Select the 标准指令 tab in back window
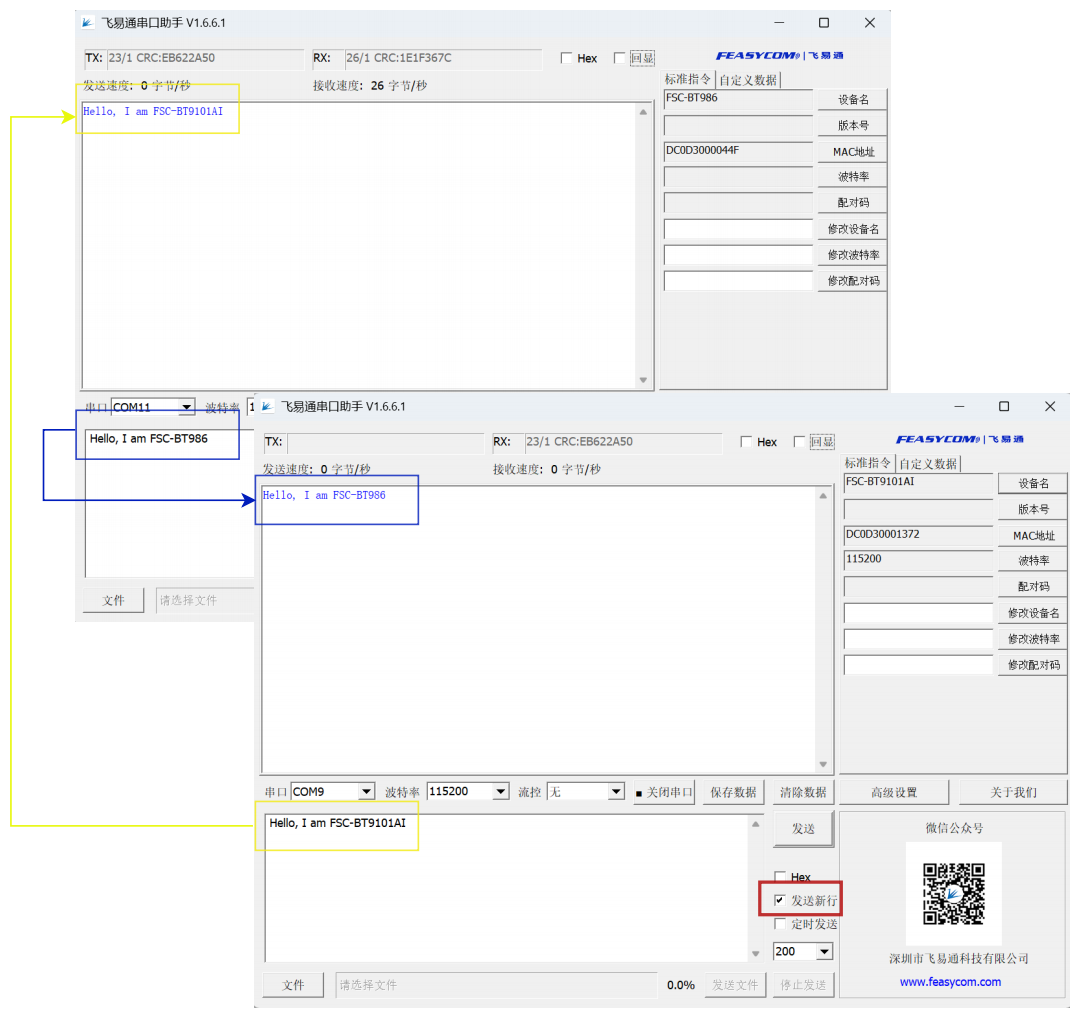This screenshot has height=1026, width=1087. [x=688, y=80]
